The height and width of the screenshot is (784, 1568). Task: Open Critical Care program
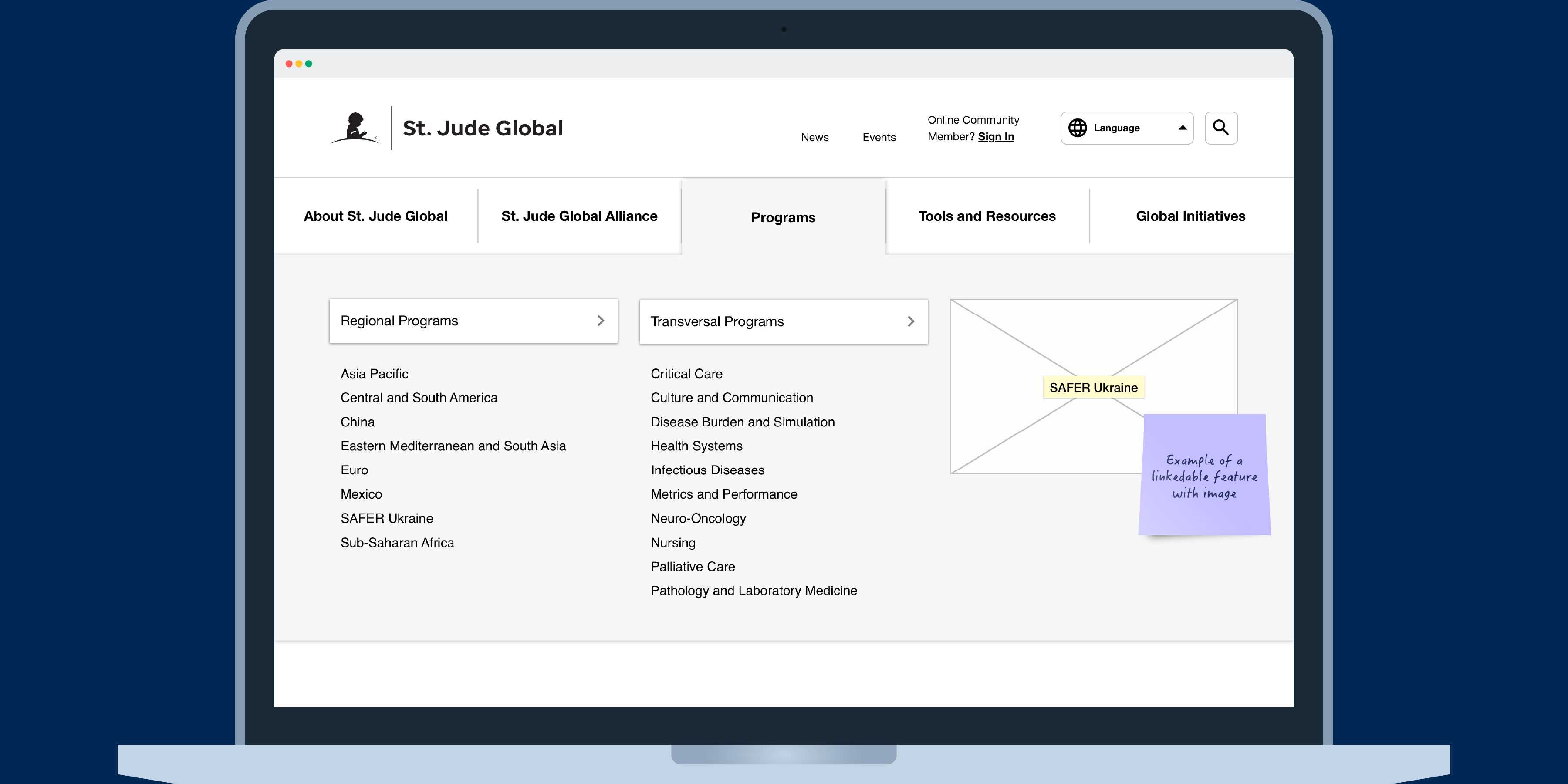[686, 374]
